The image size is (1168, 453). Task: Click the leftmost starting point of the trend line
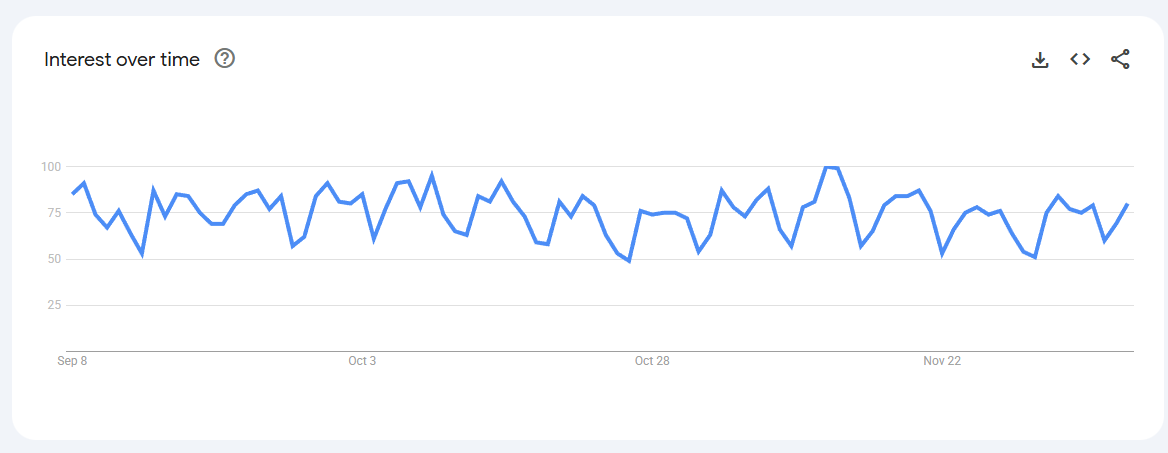(72, 193)
